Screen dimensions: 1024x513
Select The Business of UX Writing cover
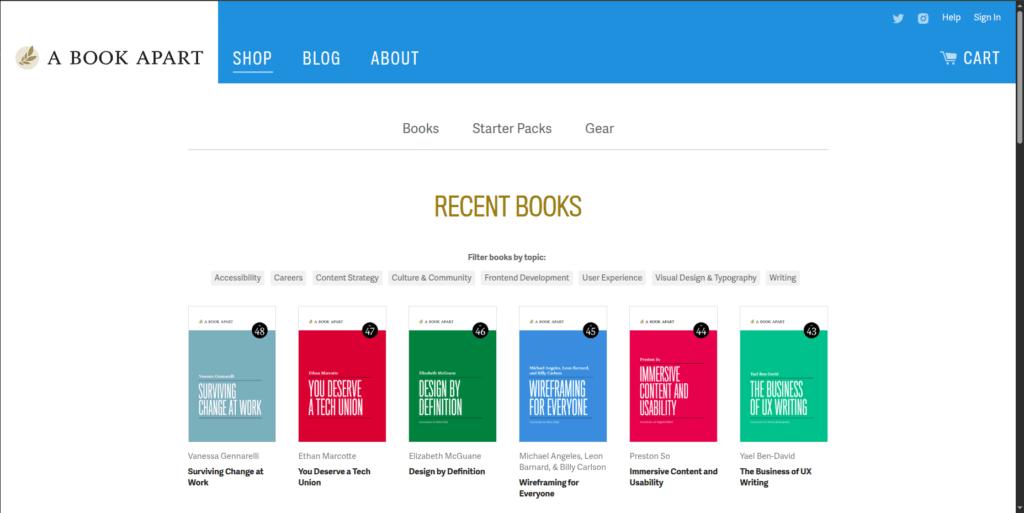783,374
